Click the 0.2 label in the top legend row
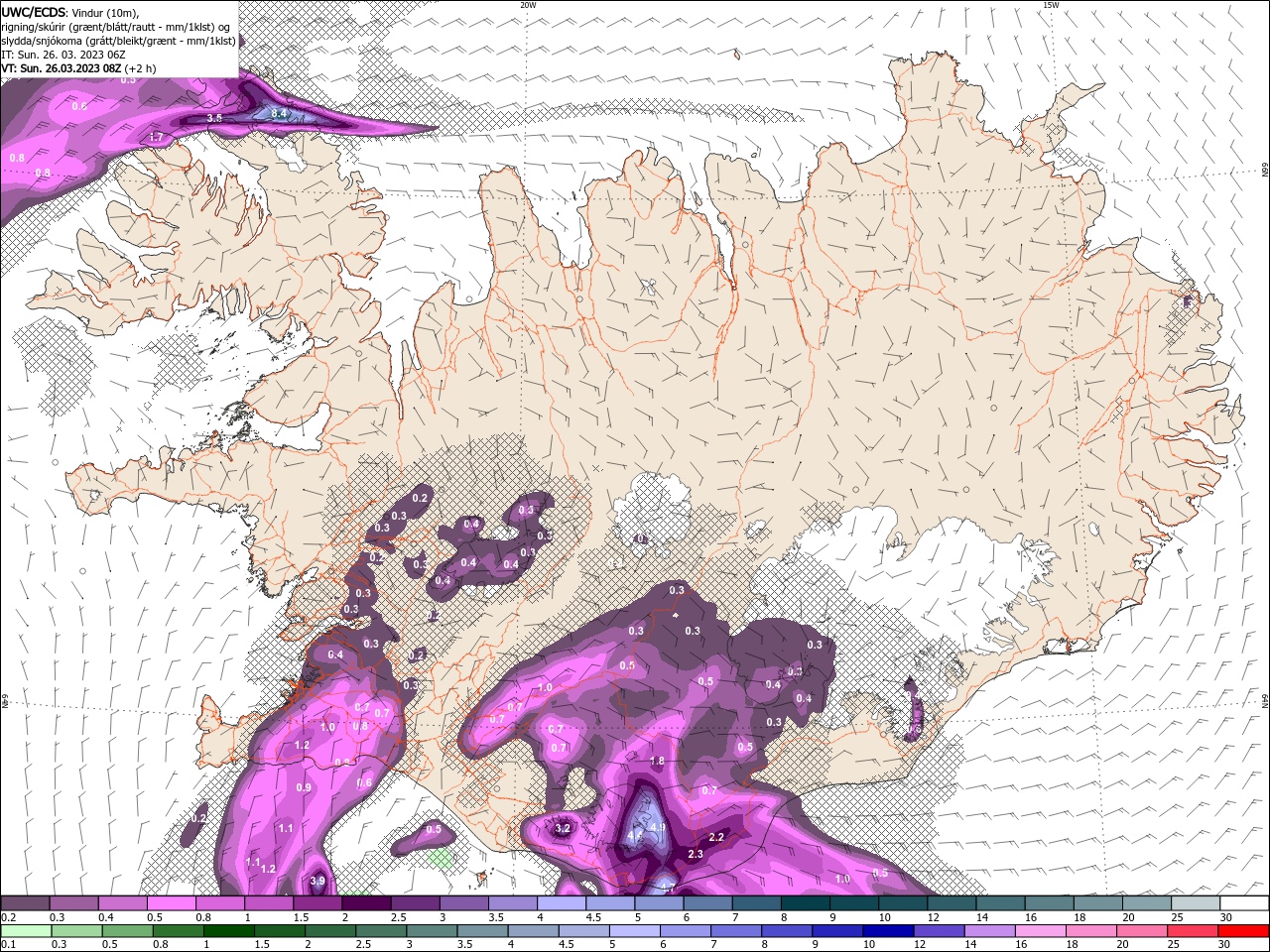 coord(9,917)
